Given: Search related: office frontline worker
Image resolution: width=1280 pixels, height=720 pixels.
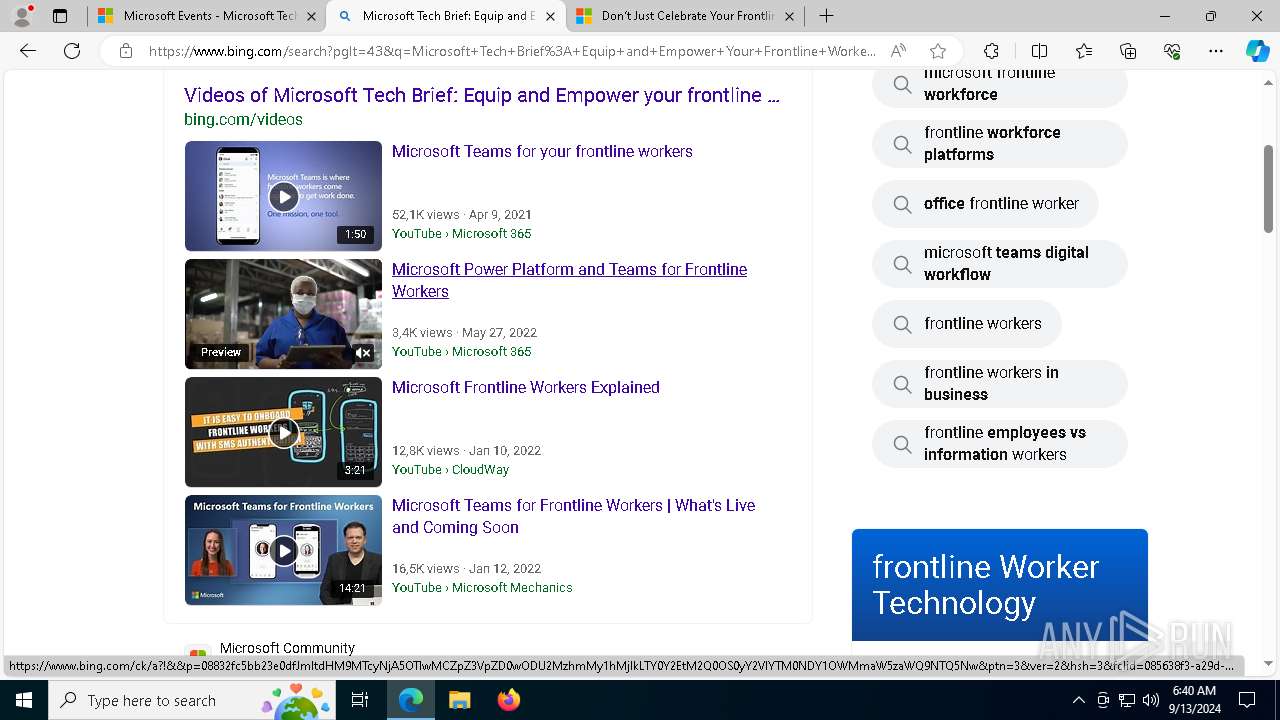Looking at the screenshot, I should click(x=985, y=203).
